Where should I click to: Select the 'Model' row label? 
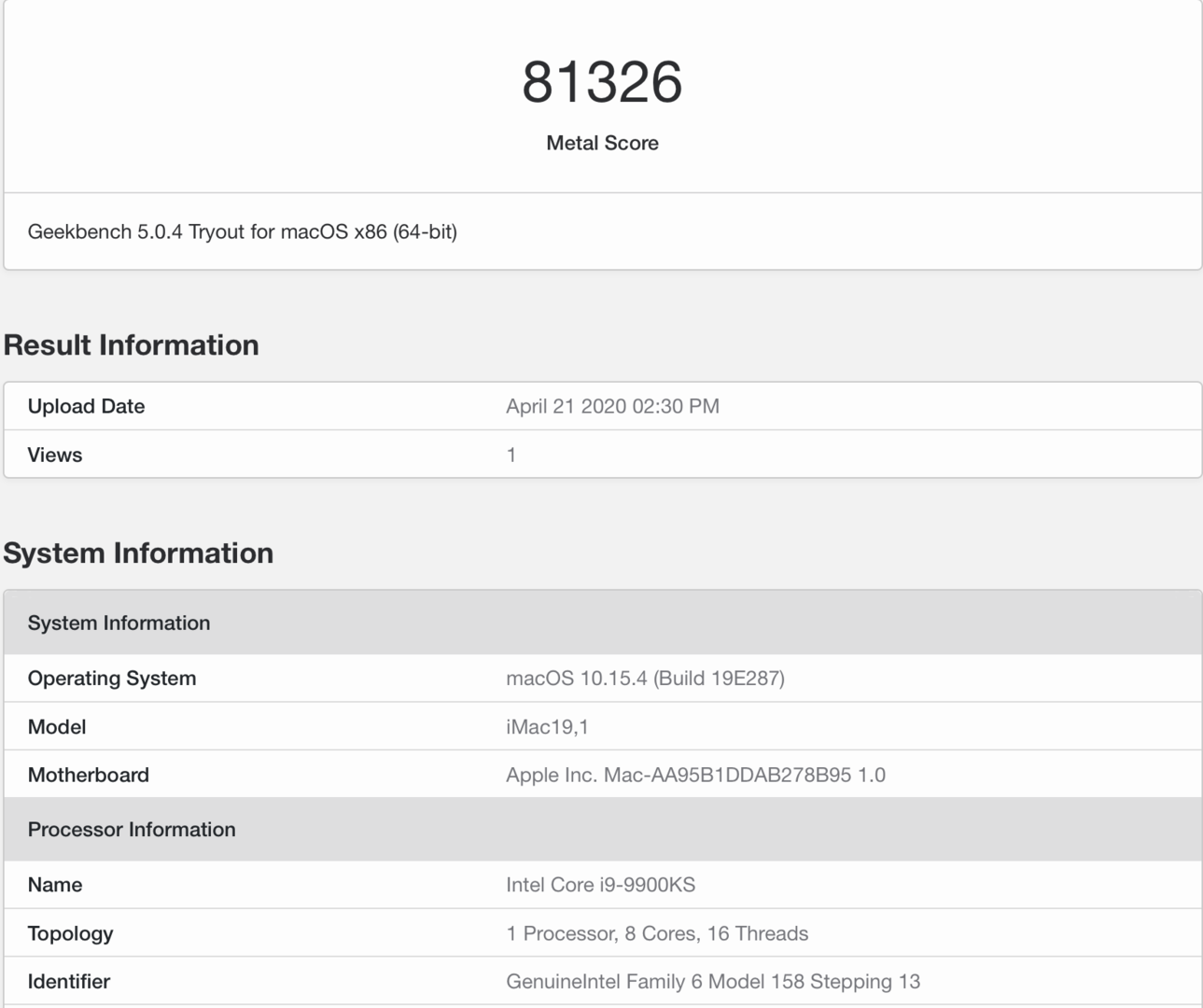tap(57, 726)
